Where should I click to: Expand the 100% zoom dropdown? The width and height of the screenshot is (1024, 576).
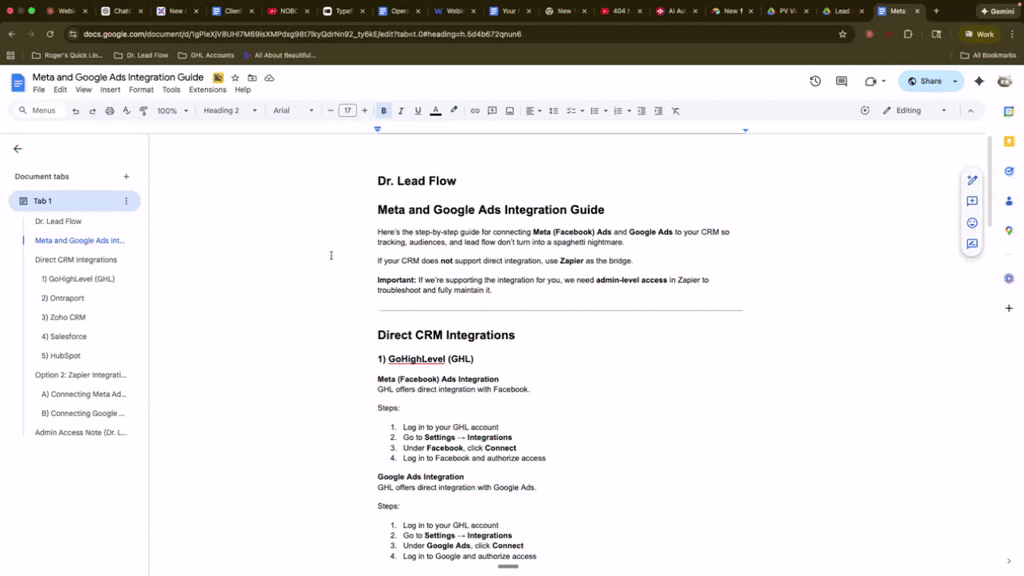click(170, 111)
